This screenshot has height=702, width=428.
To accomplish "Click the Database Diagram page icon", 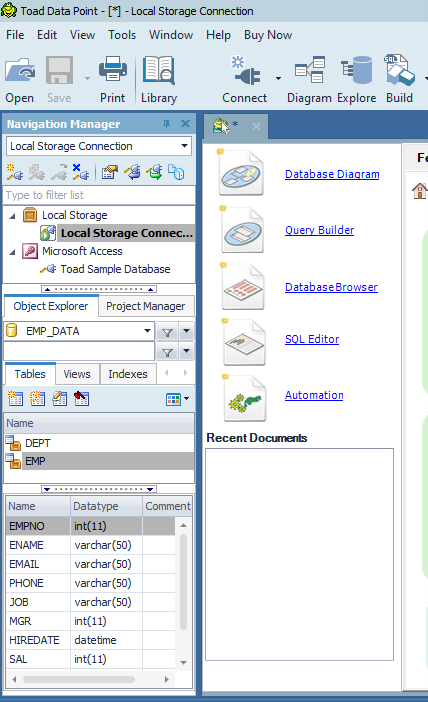I will tap(241, 173).
